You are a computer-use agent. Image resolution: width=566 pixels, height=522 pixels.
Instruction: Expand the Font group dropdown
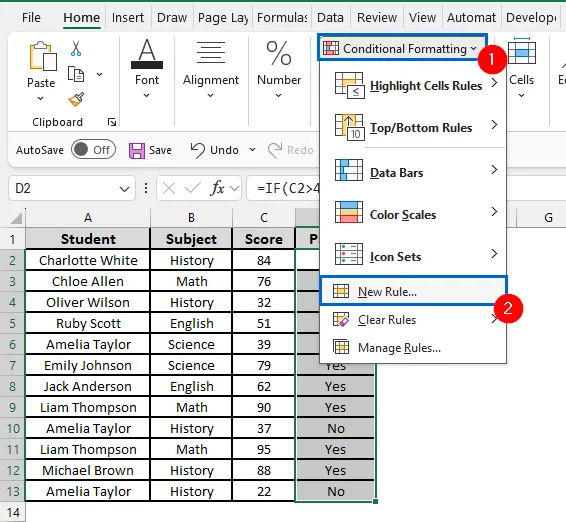click(146, 95)
